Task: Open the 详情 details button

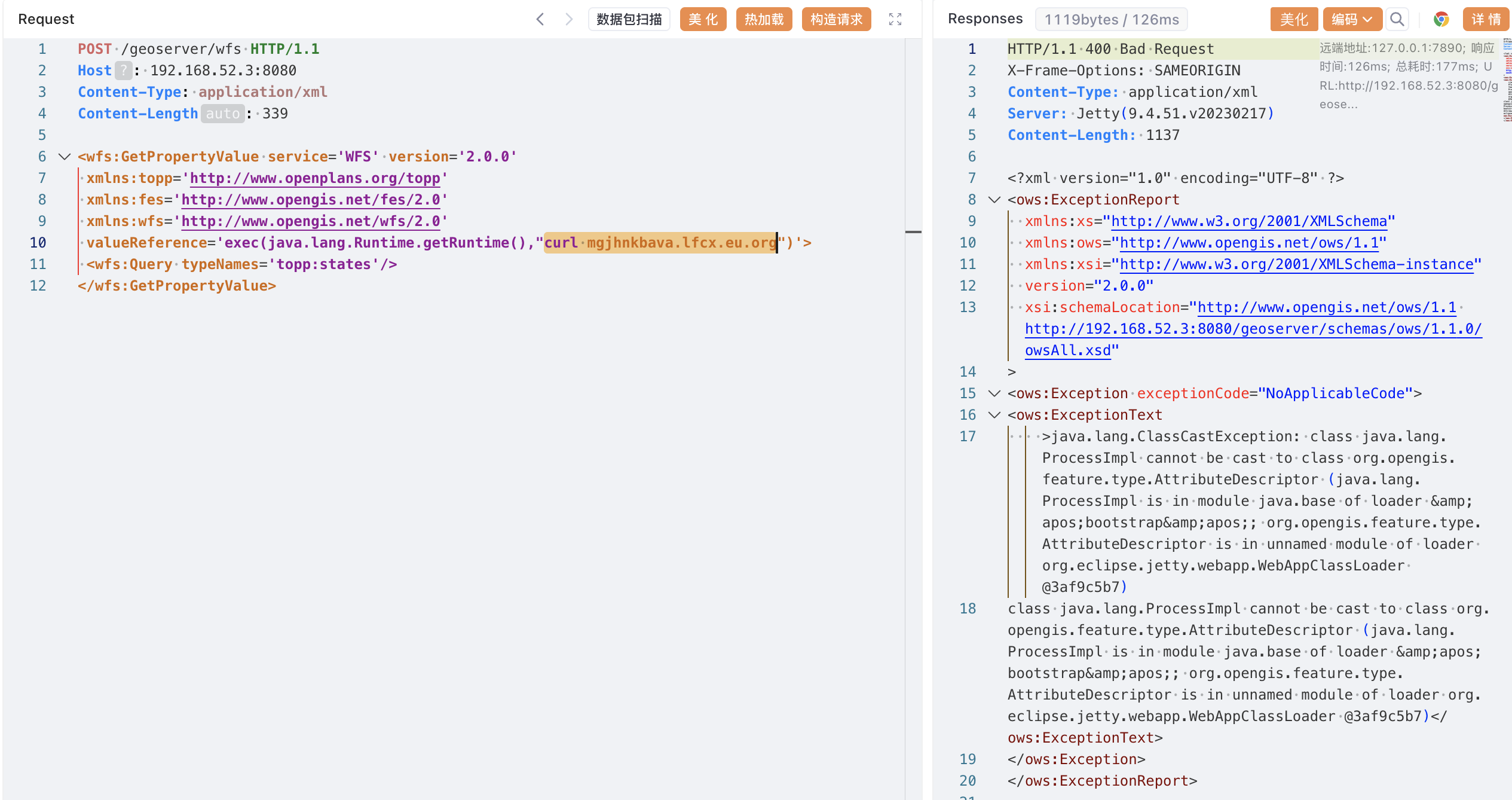Action: (1486, 19)
